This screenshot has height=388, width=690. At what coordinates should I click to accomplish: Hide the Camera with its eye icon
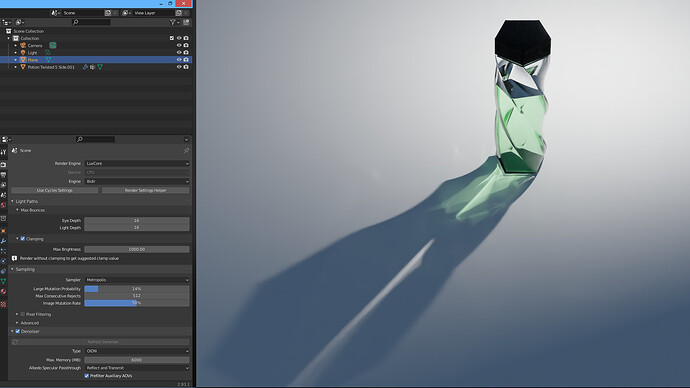[x=179, y=45]
